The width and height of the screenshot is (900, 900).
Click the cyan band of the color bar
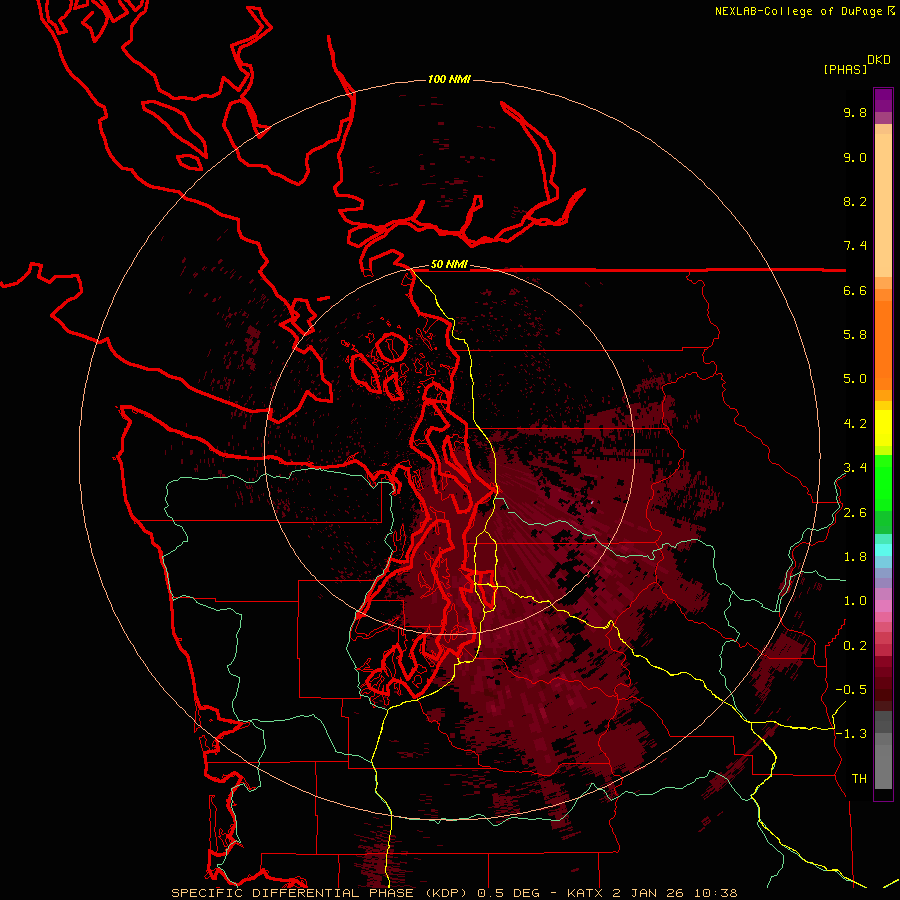[x=883, y=549]
